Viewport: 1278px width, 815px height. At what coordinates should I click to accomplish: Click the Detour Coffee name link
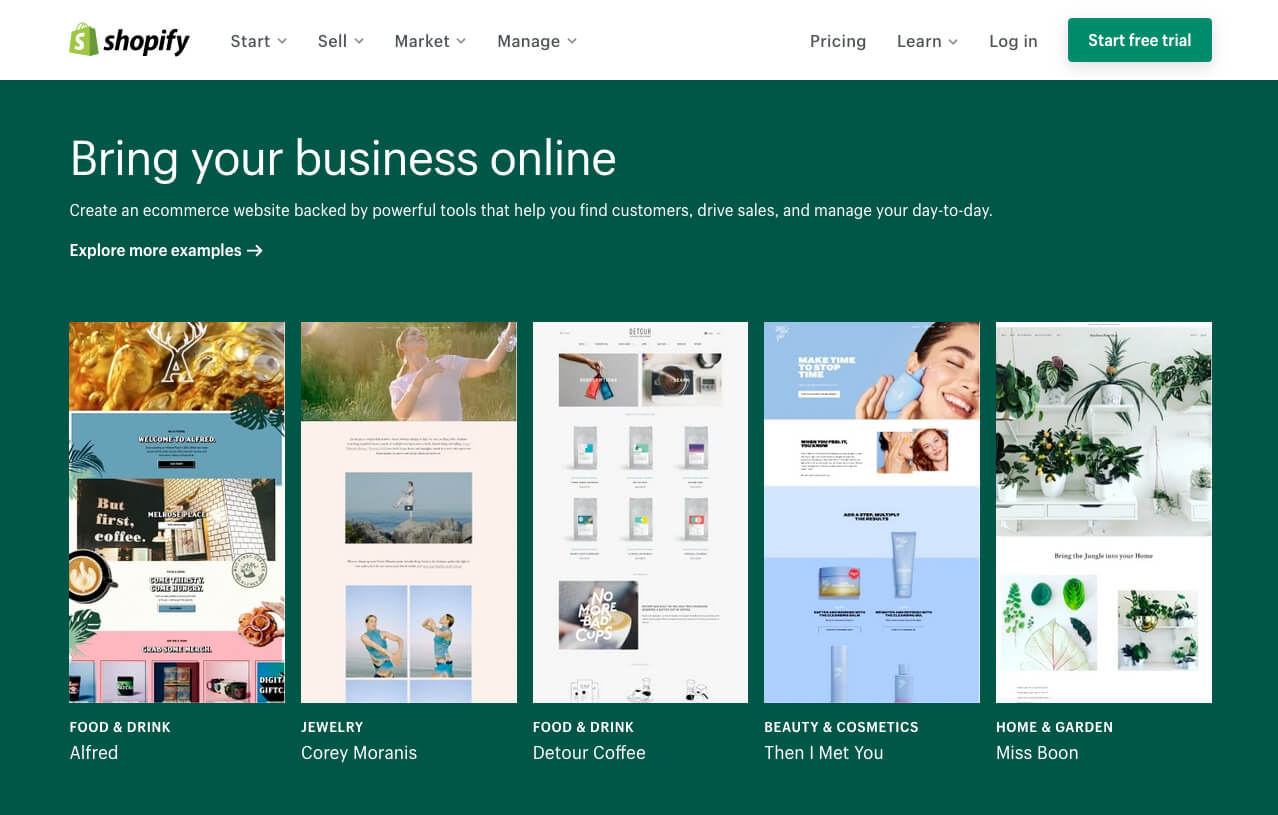pos(589,753)
